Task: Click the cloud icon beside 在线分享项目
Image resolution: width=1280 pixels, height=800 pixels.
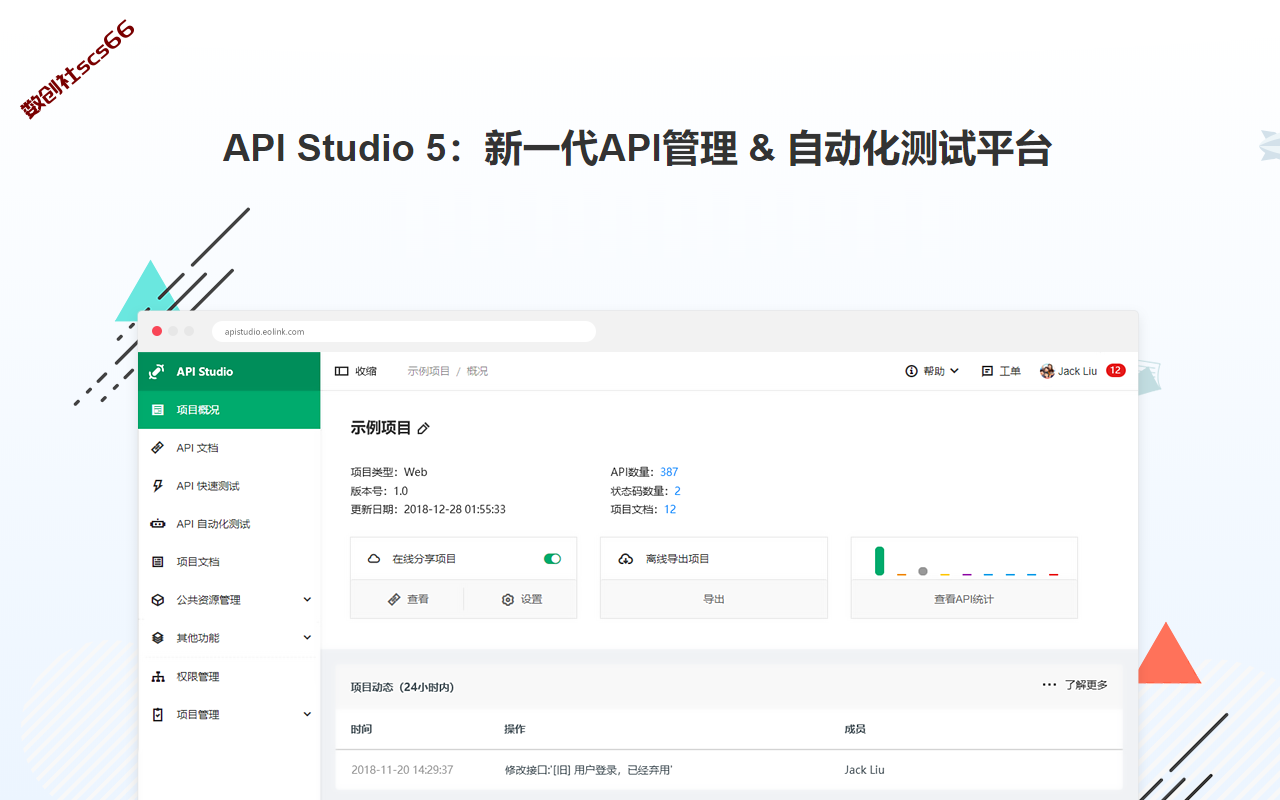Action: [374, 559]
